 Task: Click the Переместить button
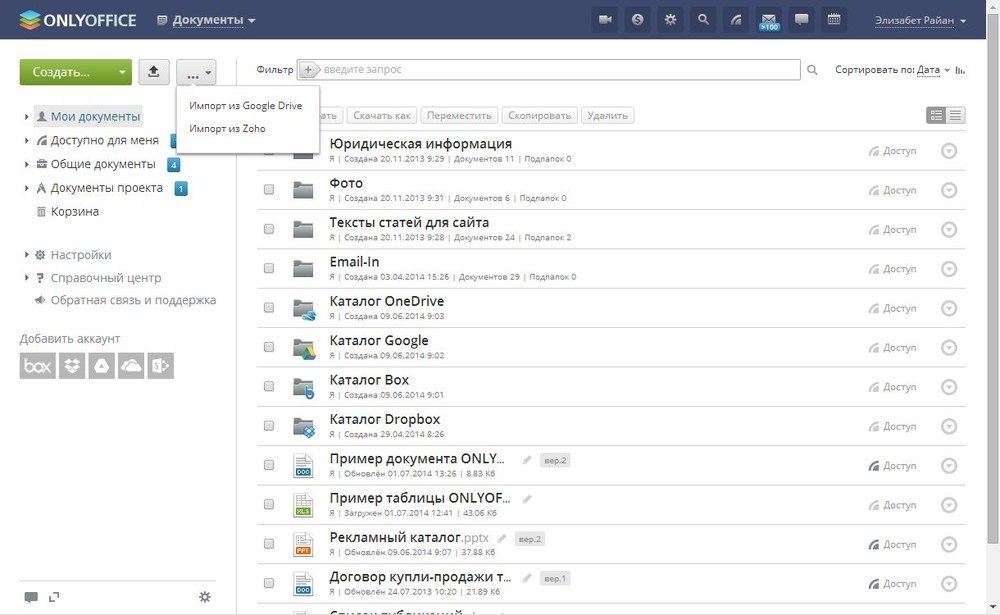click(459, 115)
